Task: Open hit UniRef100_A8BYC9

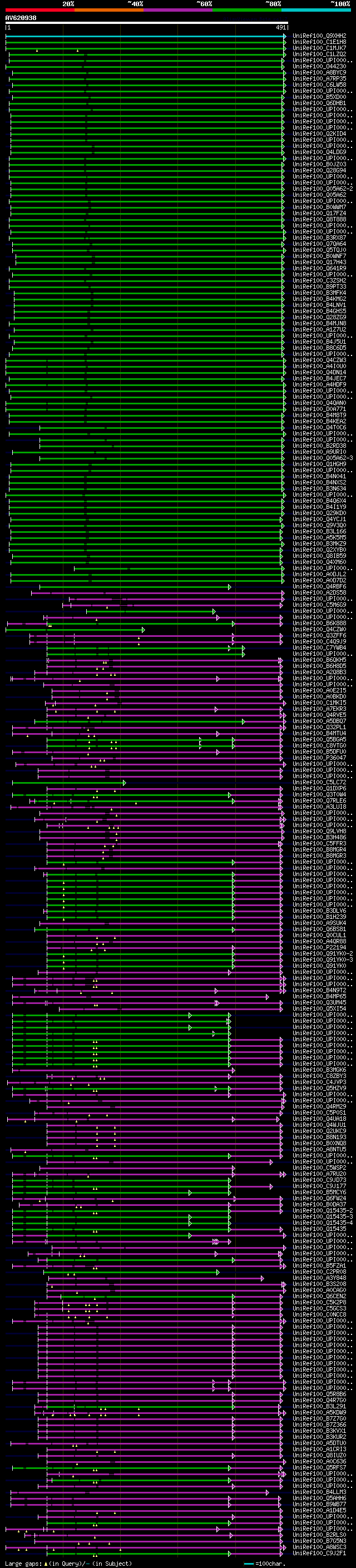Action: (319, 72)
